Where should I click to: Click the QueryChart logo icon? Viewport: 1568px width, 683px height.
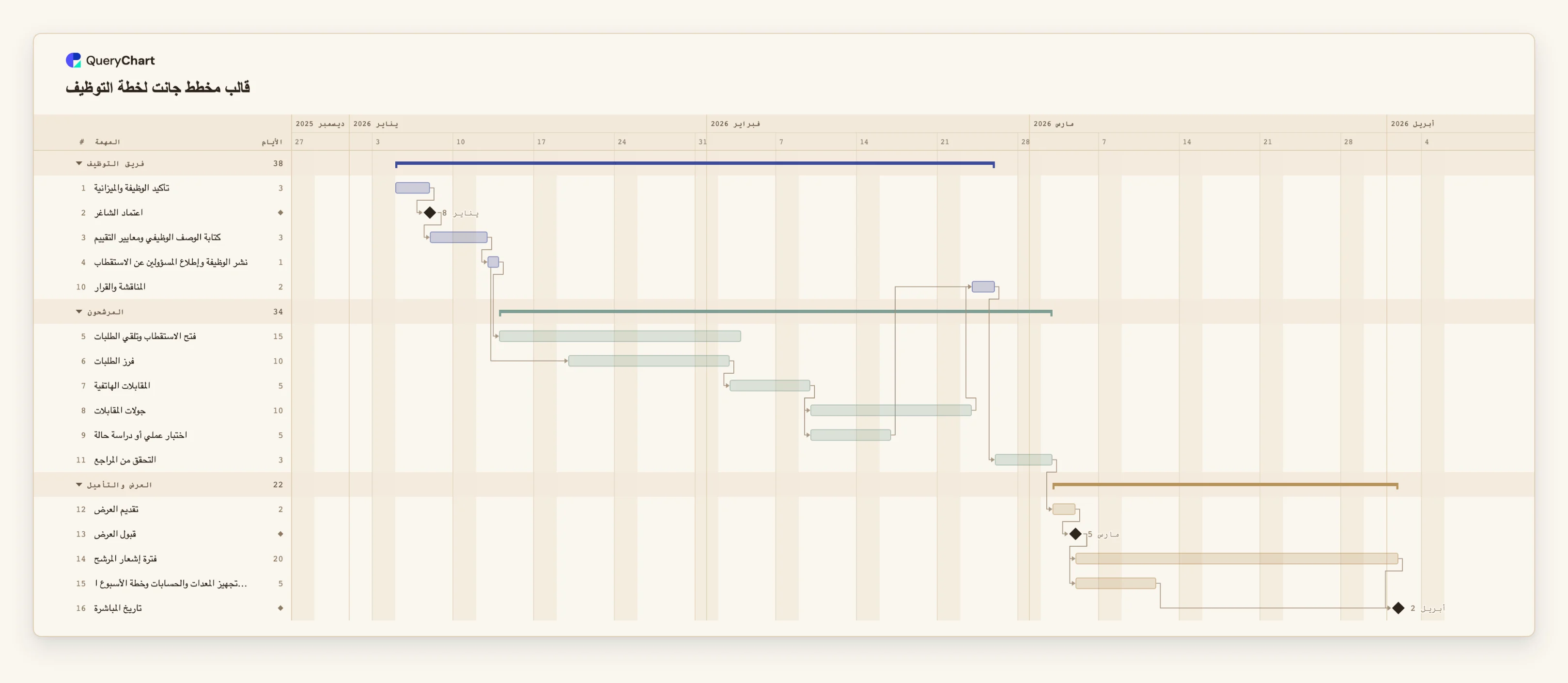(x=73, y=60)
